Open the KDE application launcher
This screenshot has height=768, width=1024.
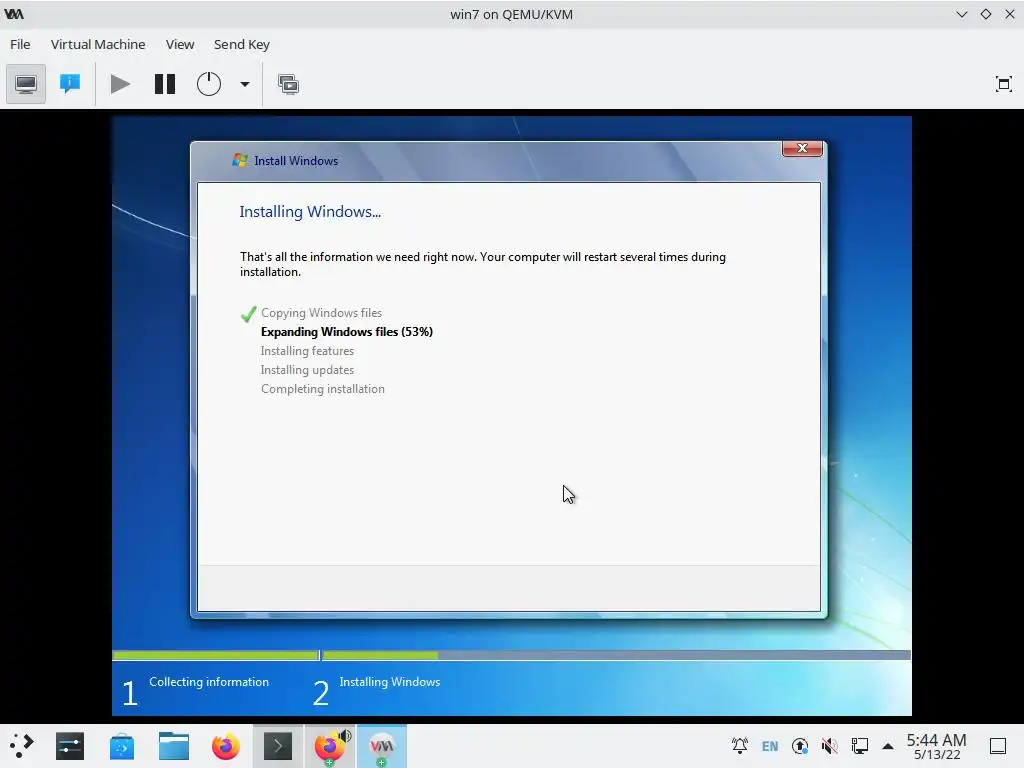point(21,746)
